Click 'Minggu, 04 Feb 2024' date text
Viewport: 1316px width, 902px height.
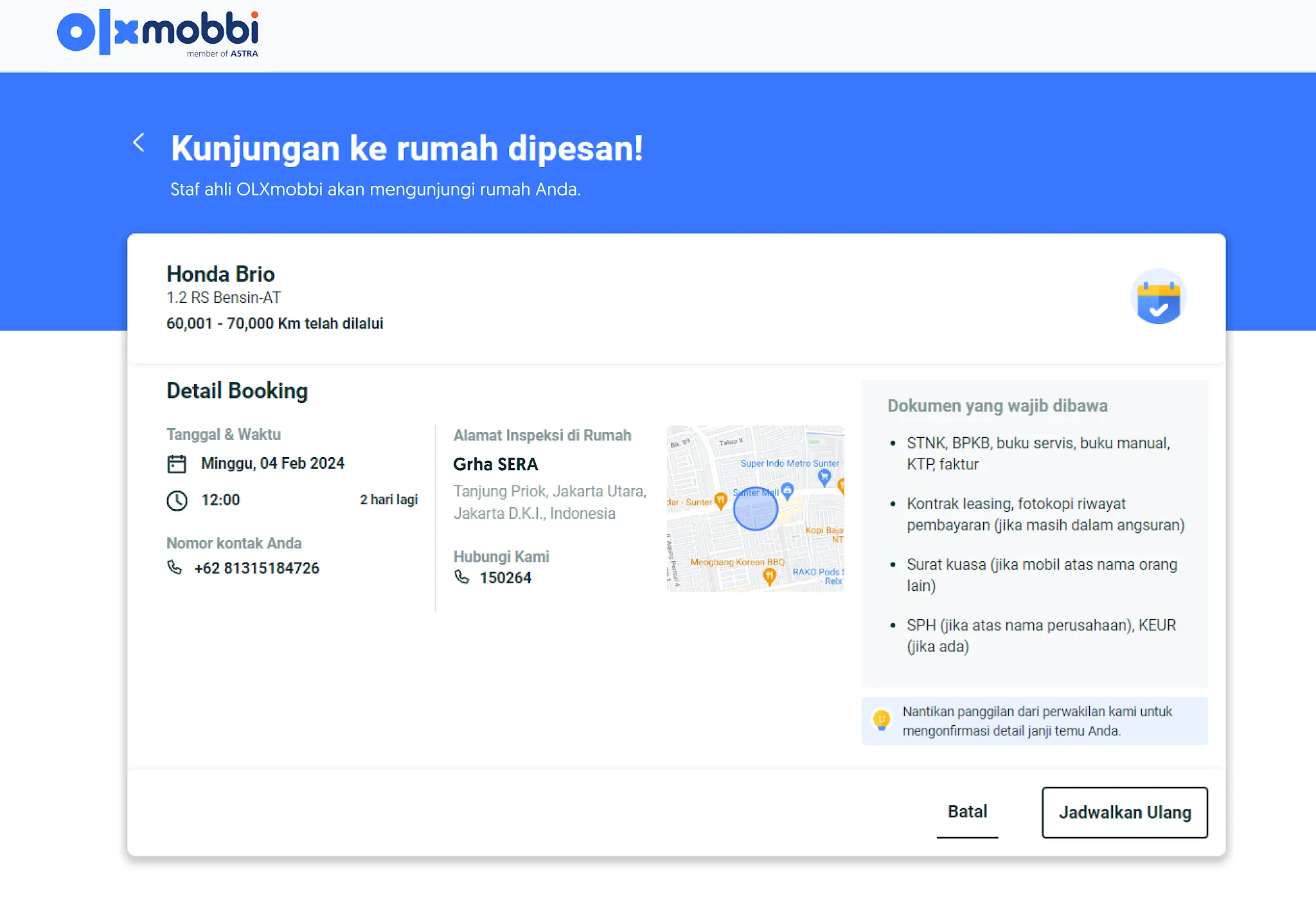(x=272, y=464)
